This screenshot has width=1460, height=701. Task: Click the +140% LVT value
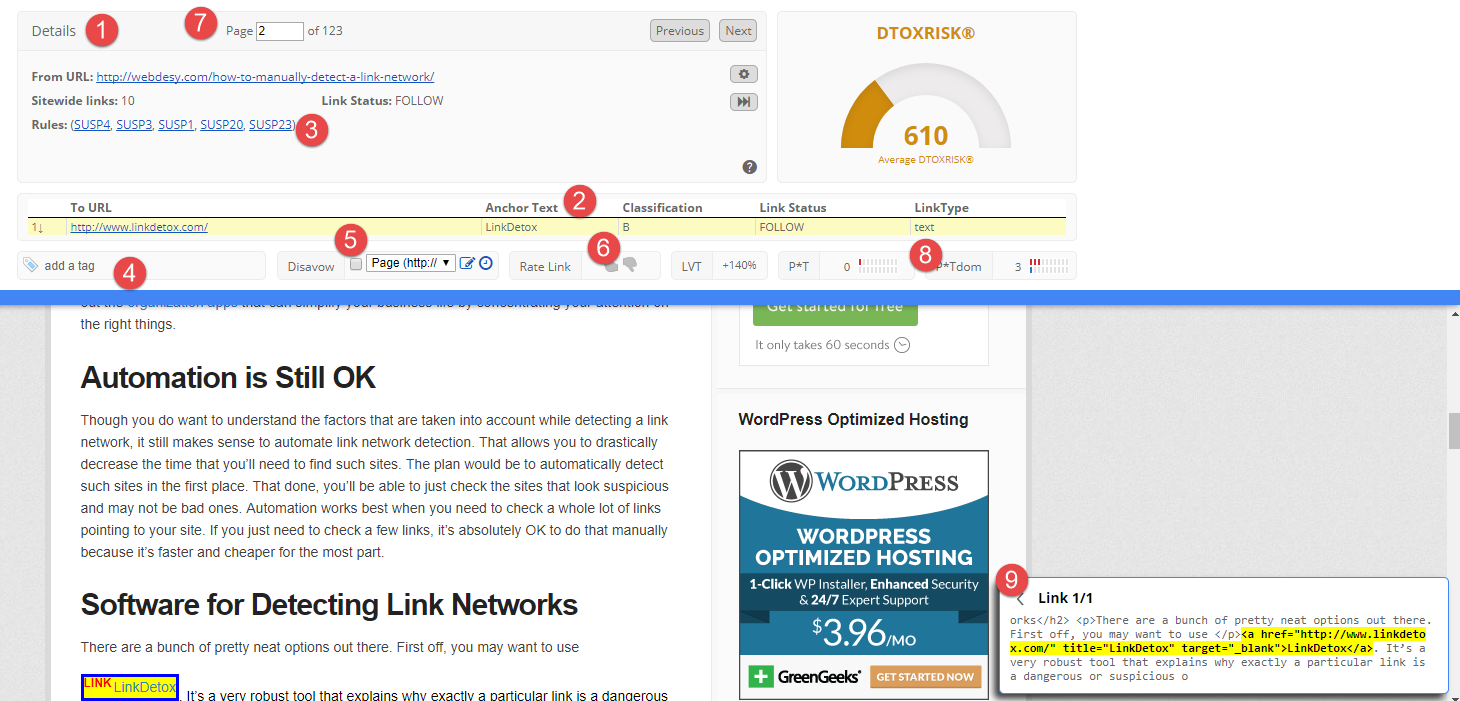[738, 266]
